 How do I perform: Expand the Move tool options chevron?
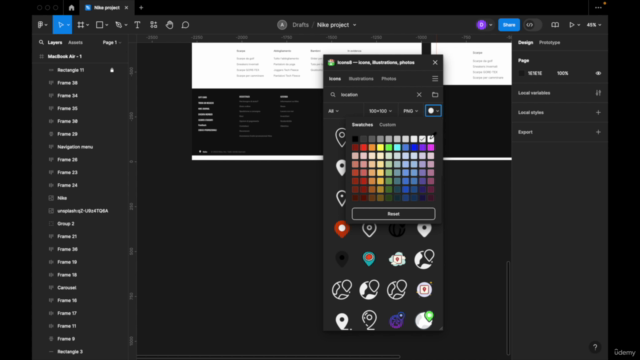pos(68,25)
